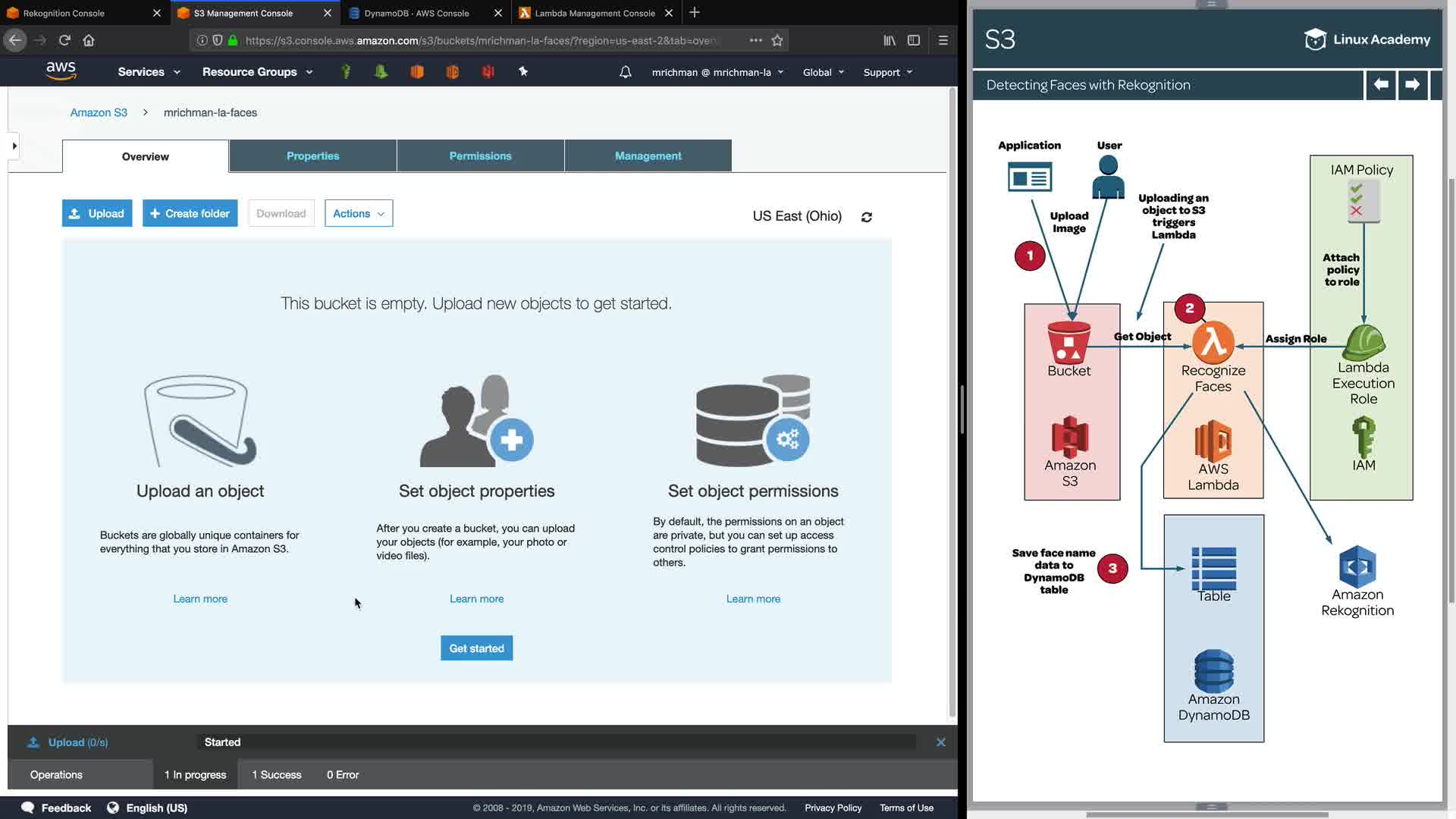Open the notifications bell icon
The width and height of the screenshot is (1456, 819).
625,72
